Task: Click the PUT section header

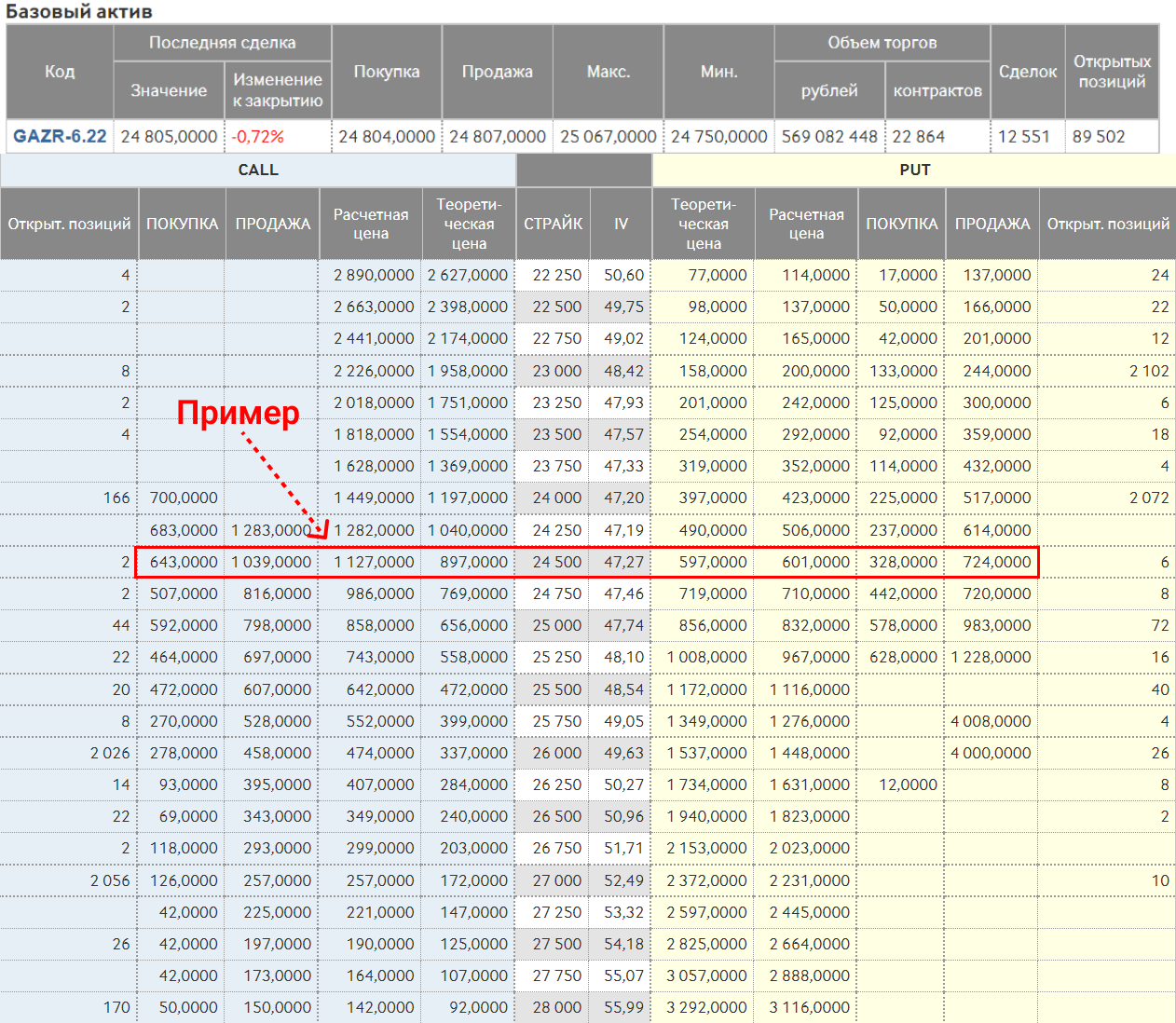Action: point(914,170)
